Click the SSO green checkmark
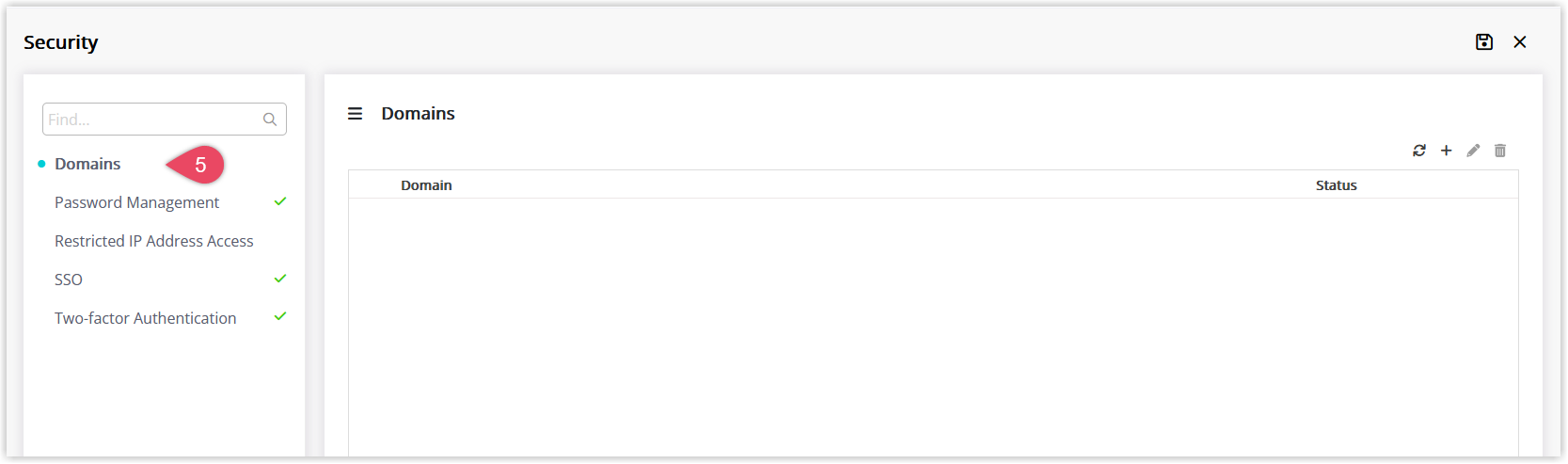 [280, 279]
